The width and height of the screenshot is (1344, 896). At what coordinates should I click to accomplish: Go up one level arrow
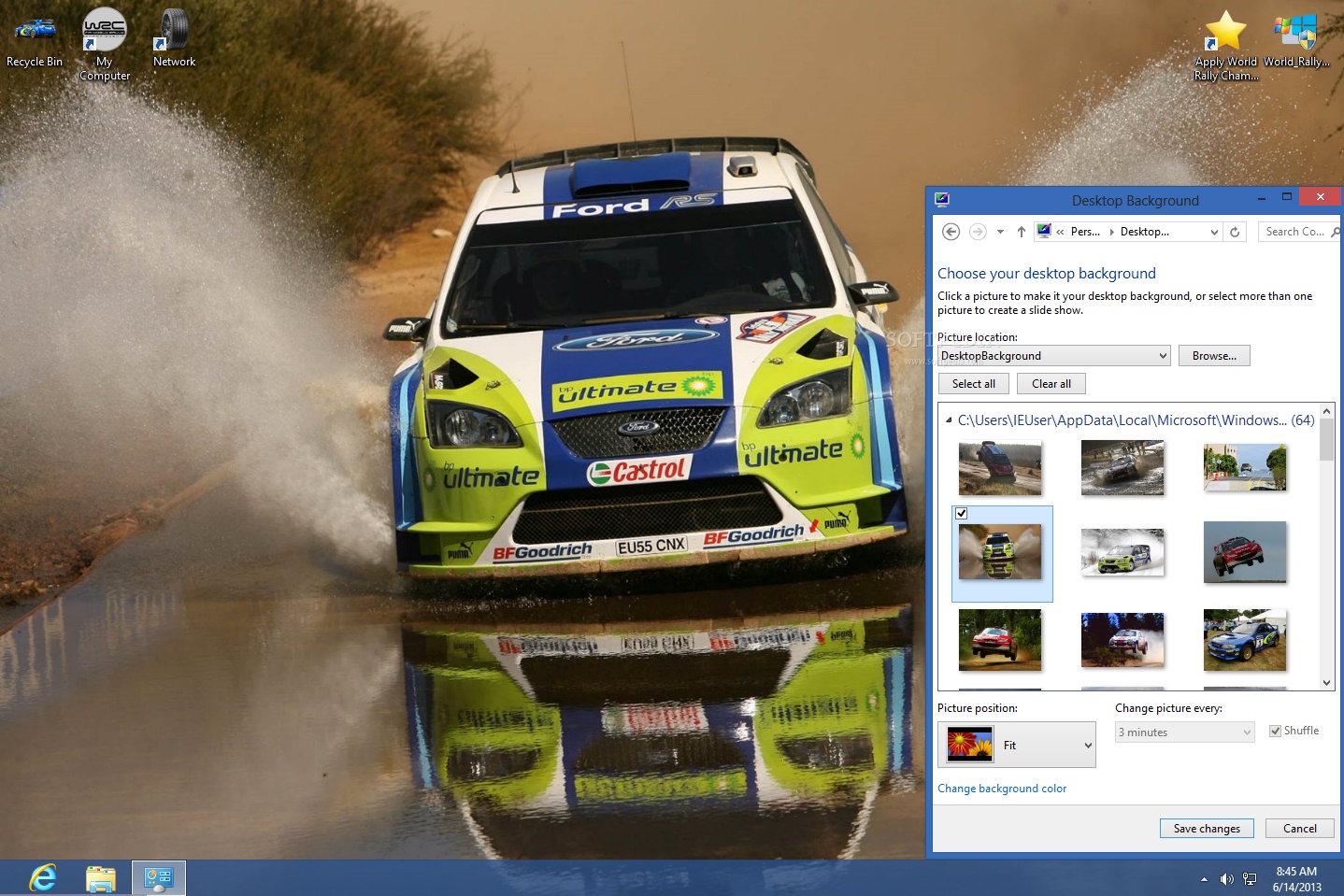(x=1021, y=232)
